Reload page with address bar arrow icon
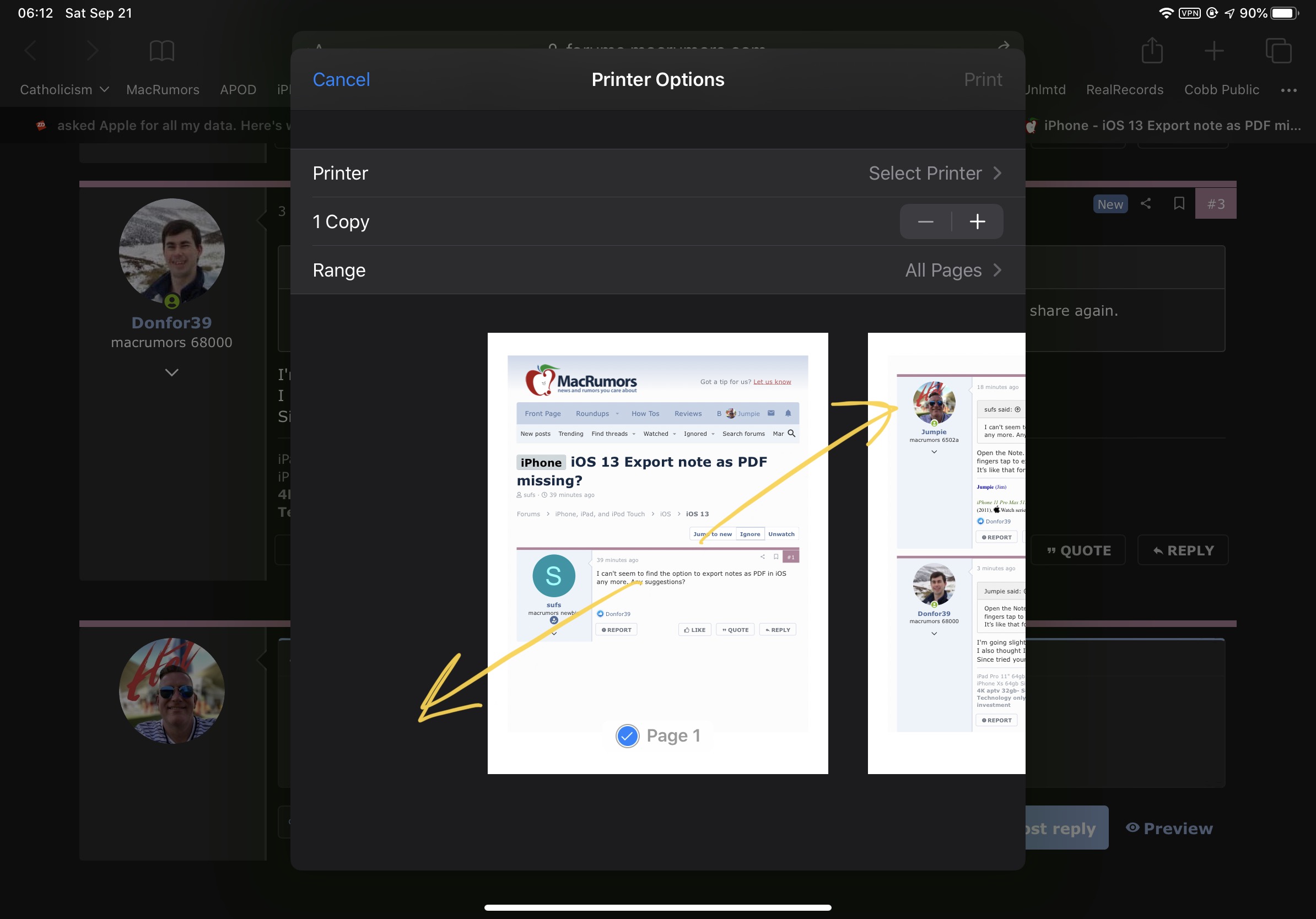Image resolution: width=1316 pixels, height=919 pixels. pyautogui.click(x=1003, y=45)
